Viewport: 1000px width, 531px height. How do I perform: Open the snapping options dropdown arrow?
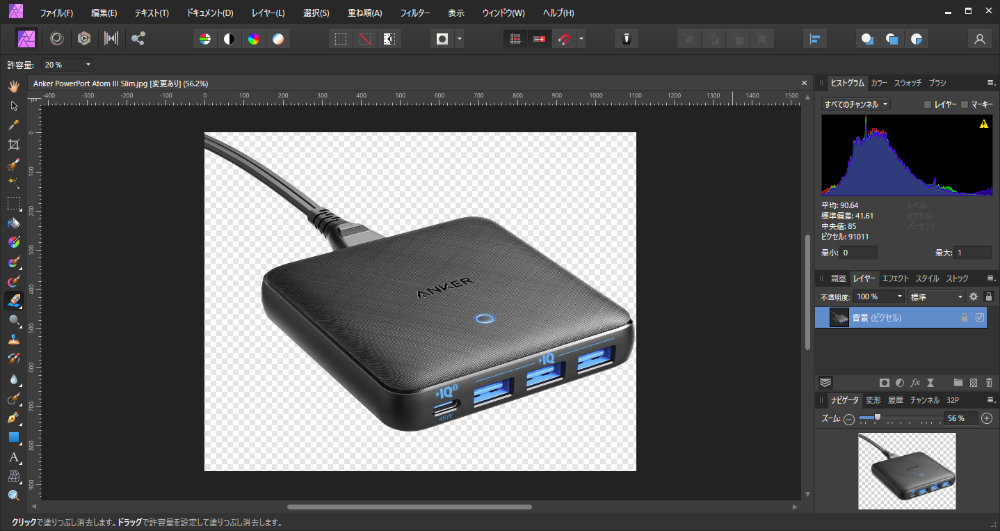[581, 39]
